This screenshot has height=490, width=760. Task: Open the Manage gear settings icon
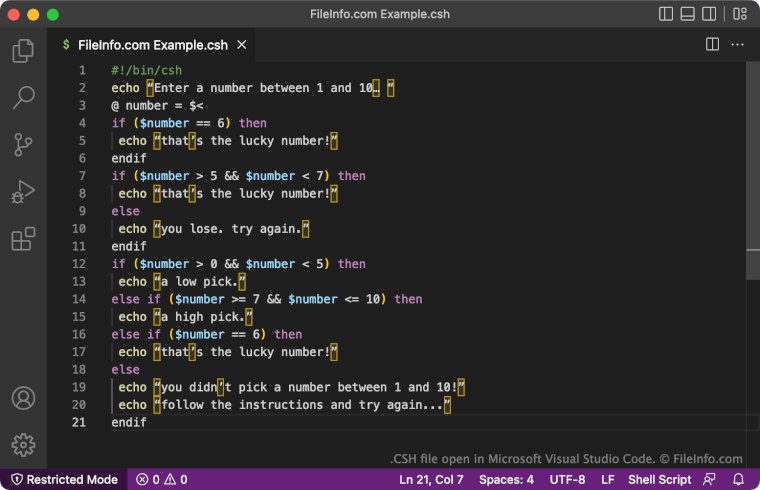click(x=23, y=444)
